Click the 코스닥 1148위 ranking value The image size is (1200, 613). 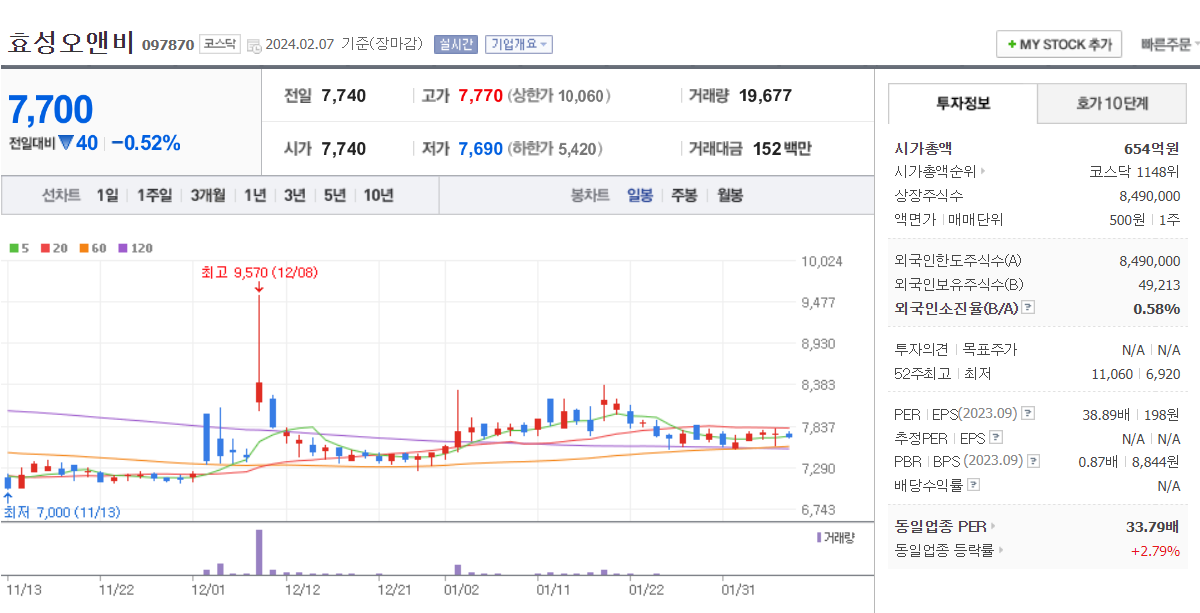pyautogui.click(x=1135, y=171)
